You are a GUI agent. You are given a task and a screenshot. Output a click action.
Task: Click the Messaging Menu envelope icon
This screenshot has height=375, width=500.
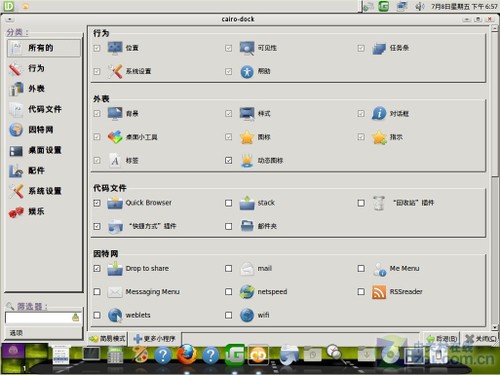tap(115, 292)
